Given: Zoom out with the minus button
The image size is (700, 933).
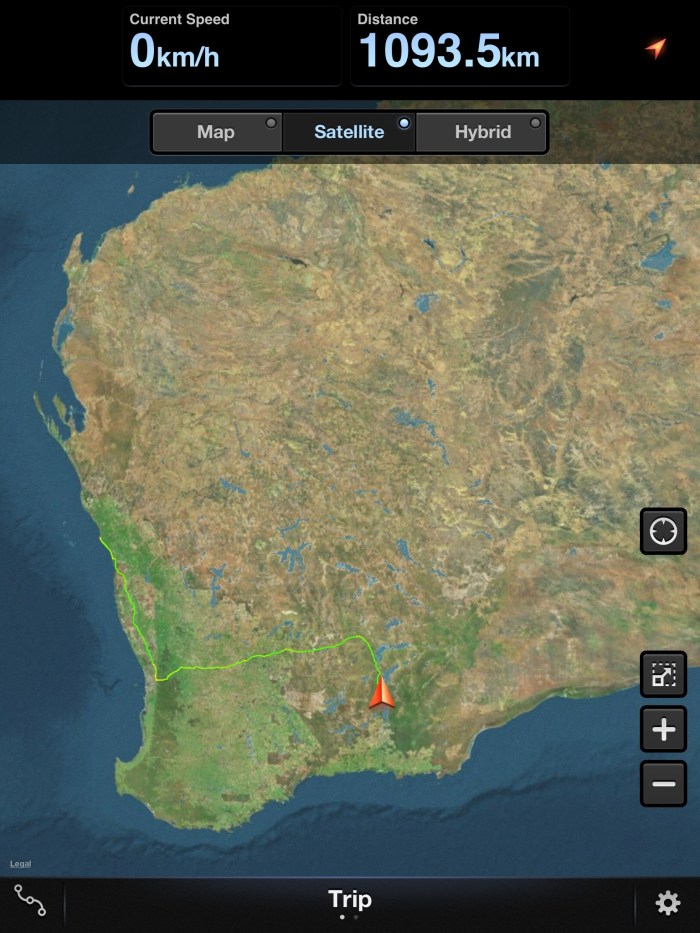Looking at the screenshot, I should coord(663,783).
